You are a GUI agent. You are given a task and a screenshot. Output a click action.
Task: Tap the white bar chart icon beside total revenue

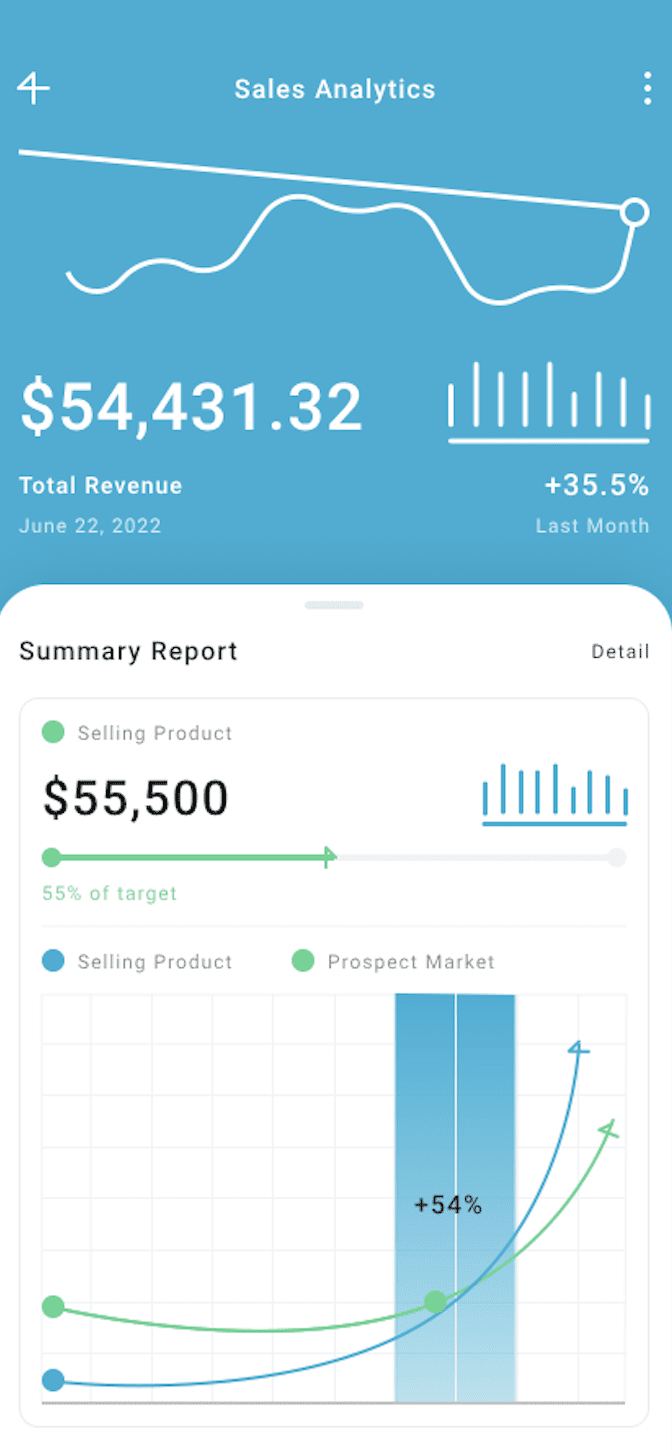pyautogui.click(x=549, y=402)
